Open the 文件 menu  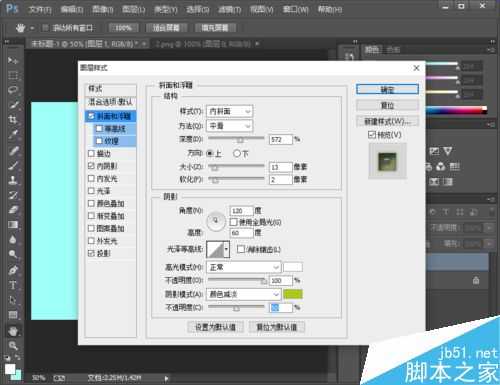tap(40, 9)
